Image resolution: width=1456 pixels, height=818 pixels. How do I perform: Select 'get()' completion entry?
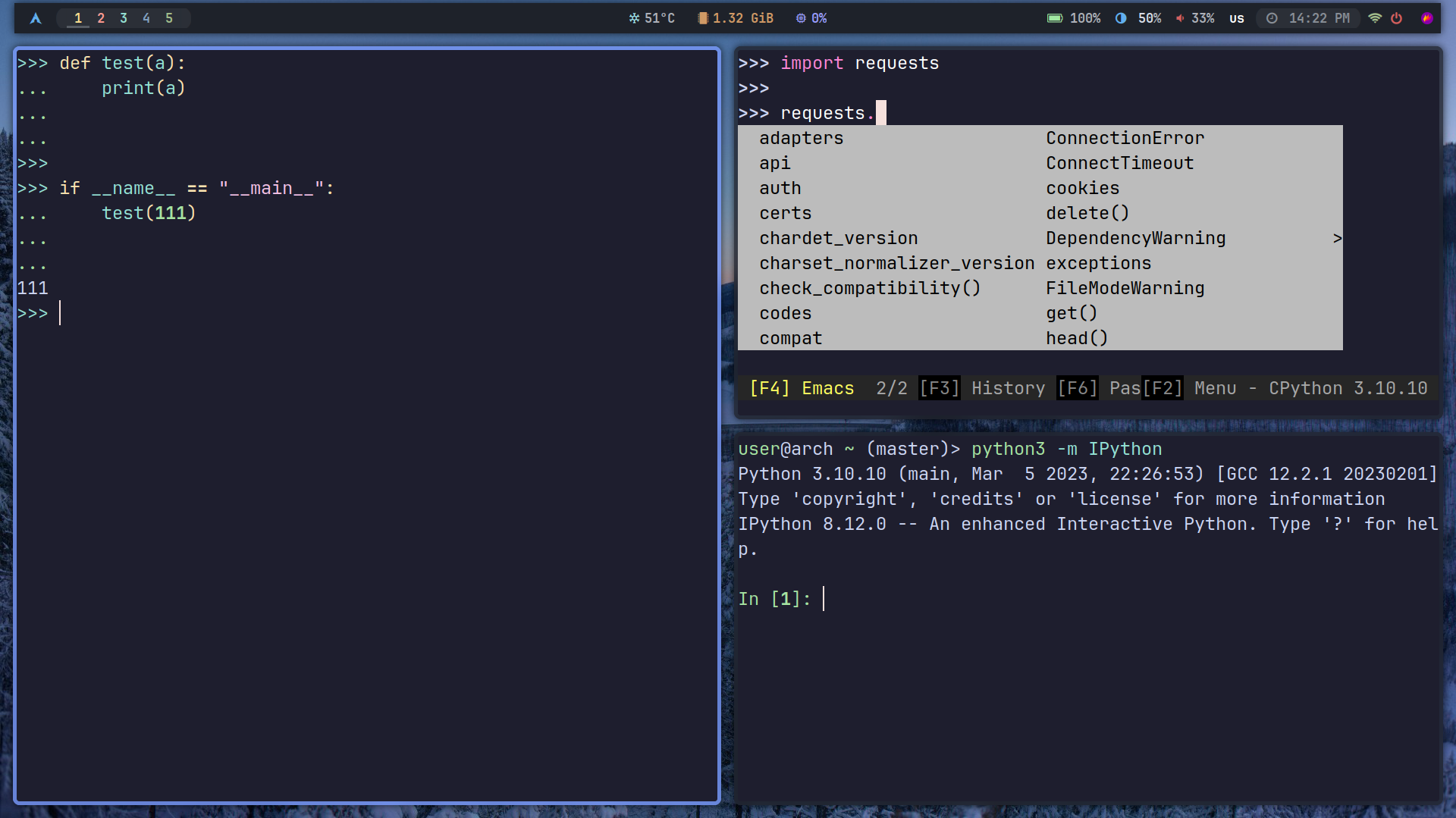(1072, 313)
